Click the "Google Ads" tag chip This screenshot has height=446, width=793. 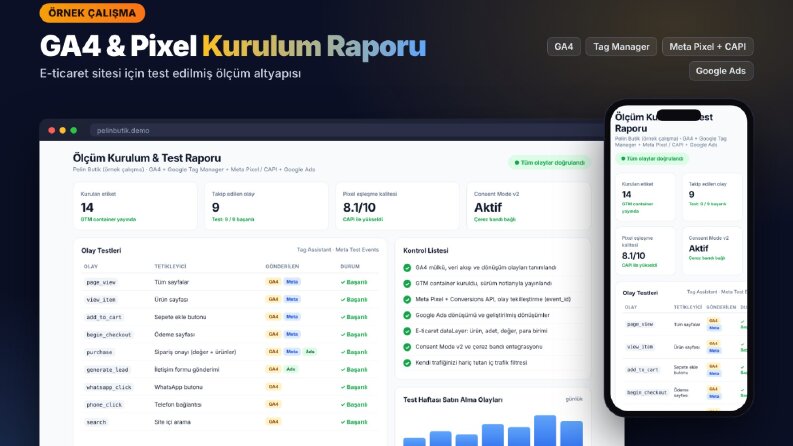(721, 71)
